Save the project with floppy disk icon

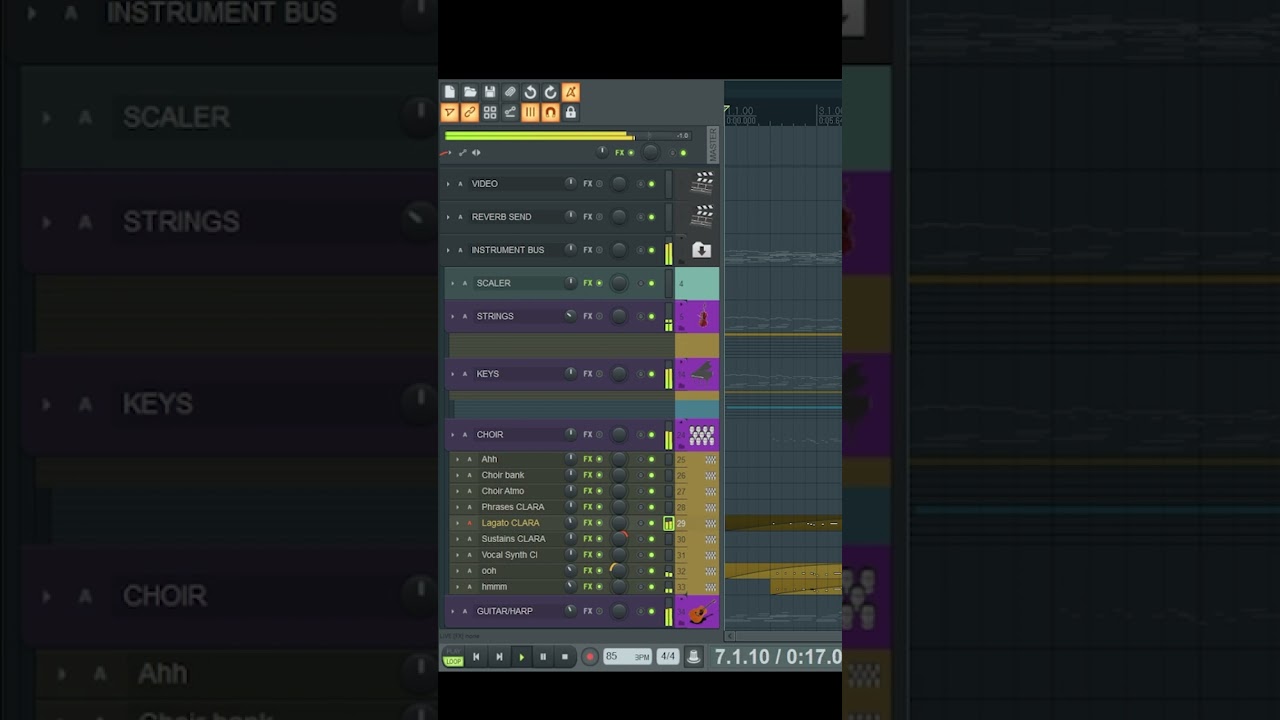click(490, 92)
